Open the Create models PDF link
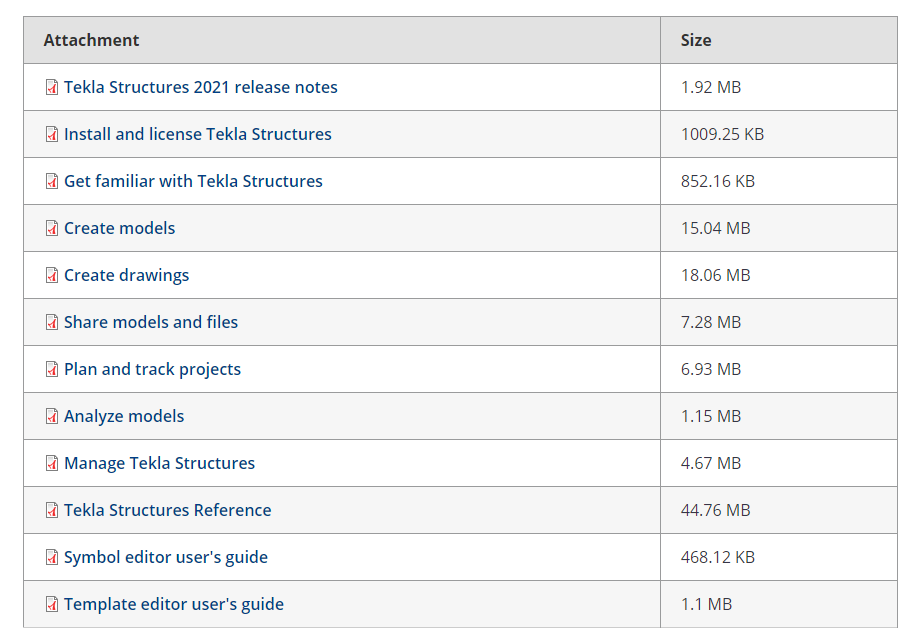 click(119, 228)
